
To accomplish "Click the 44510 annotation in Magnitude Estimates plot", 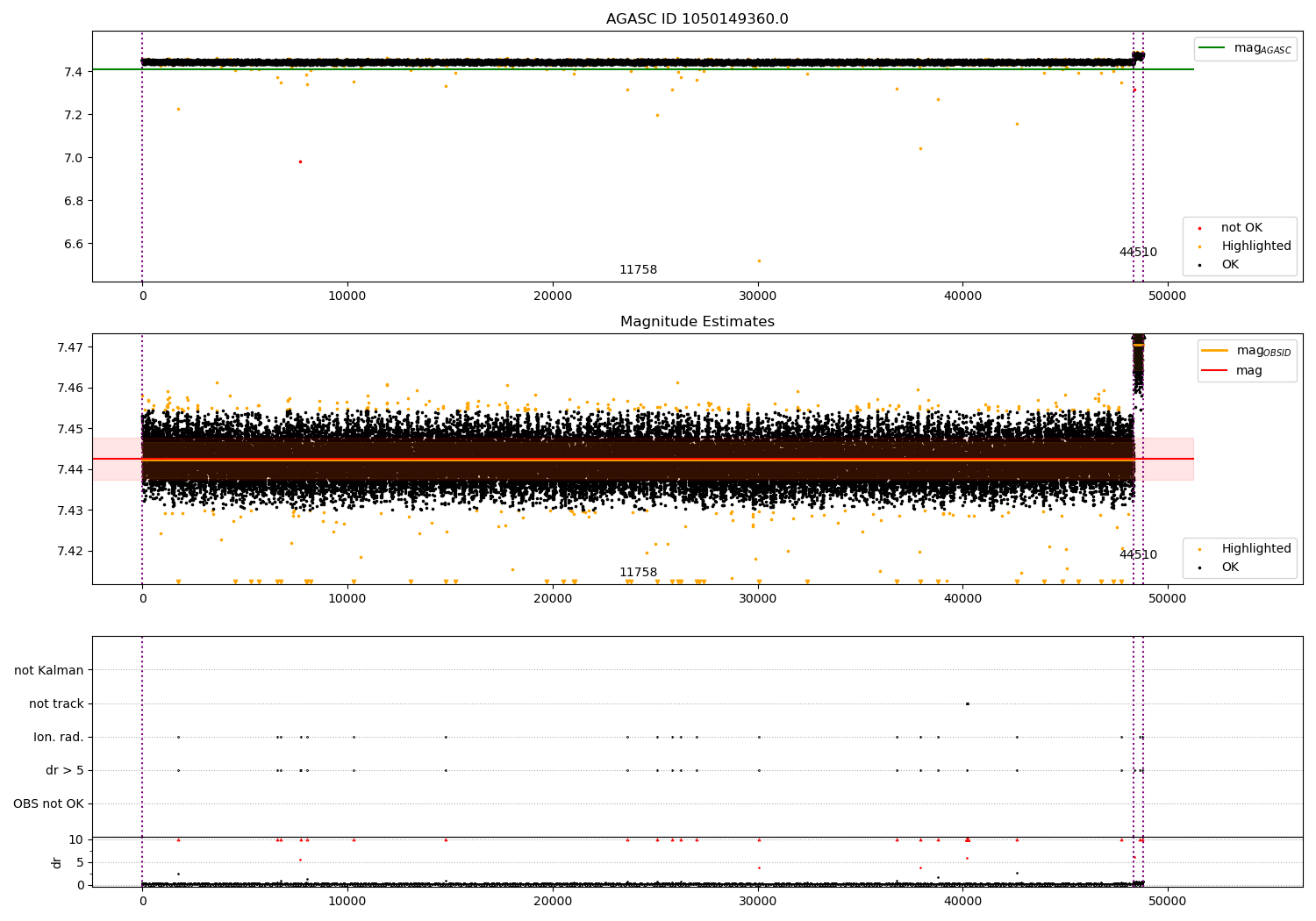I will (x=1138, y=555).
